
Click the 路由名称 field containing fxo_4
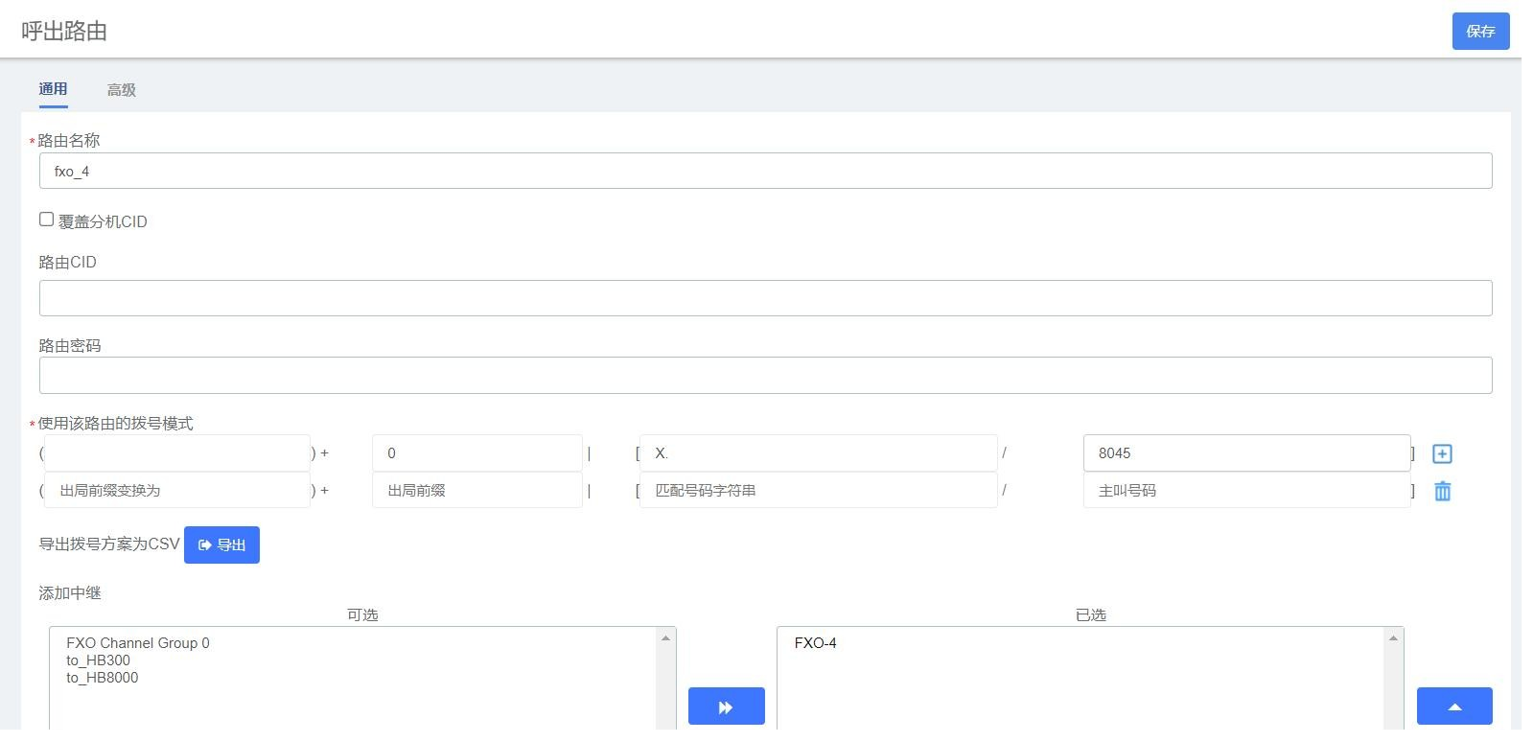pyautogui.click(x=765, y=171)
